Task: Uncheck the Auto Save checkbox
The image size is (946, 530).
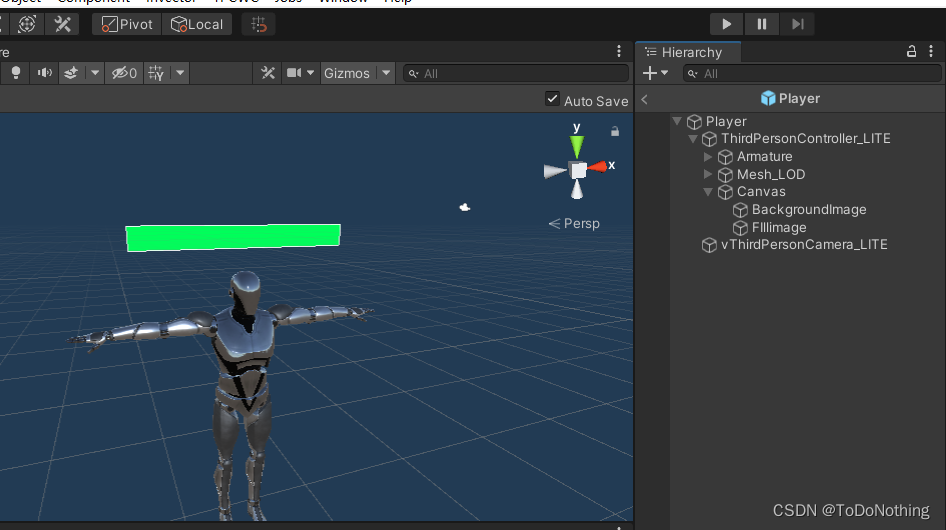Action: pyautogui.click(x=552, y=99)
